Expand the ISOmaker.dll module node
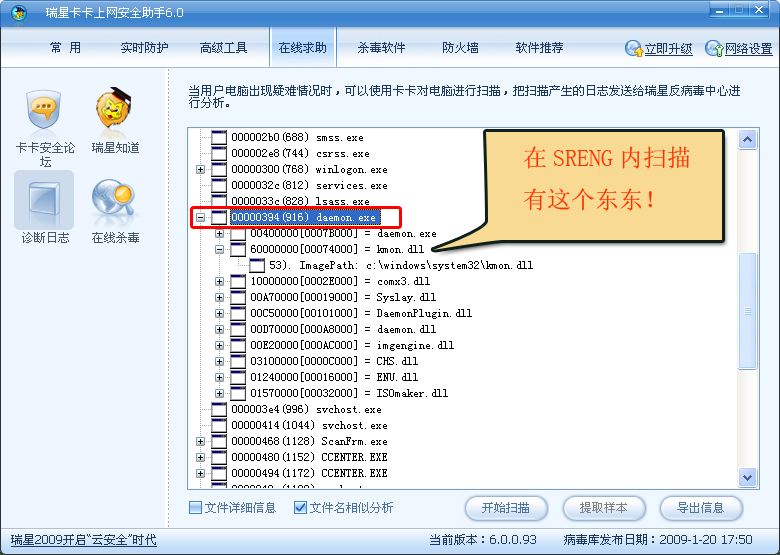The width and height of the screenshot is (780, 555). pos(219,393)
